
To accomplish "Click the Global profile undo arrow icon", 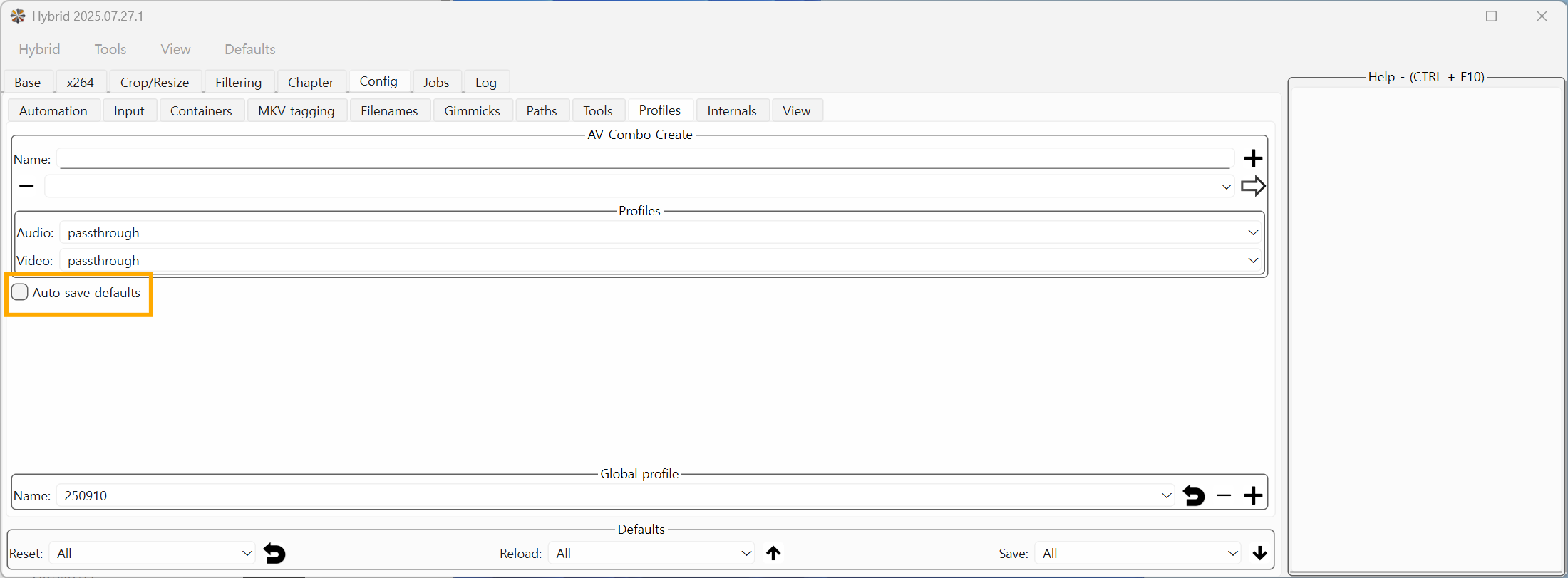I will (x=1194, y=495).
